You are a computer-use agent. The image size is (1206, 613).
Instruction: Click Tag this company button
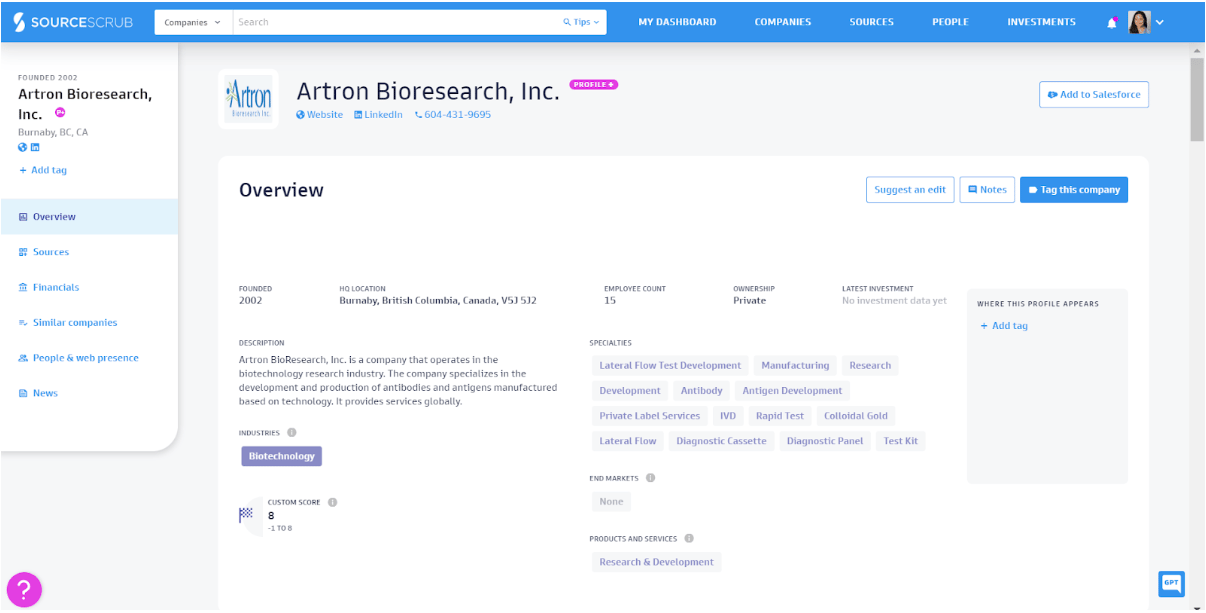[x=1074, y=190]
